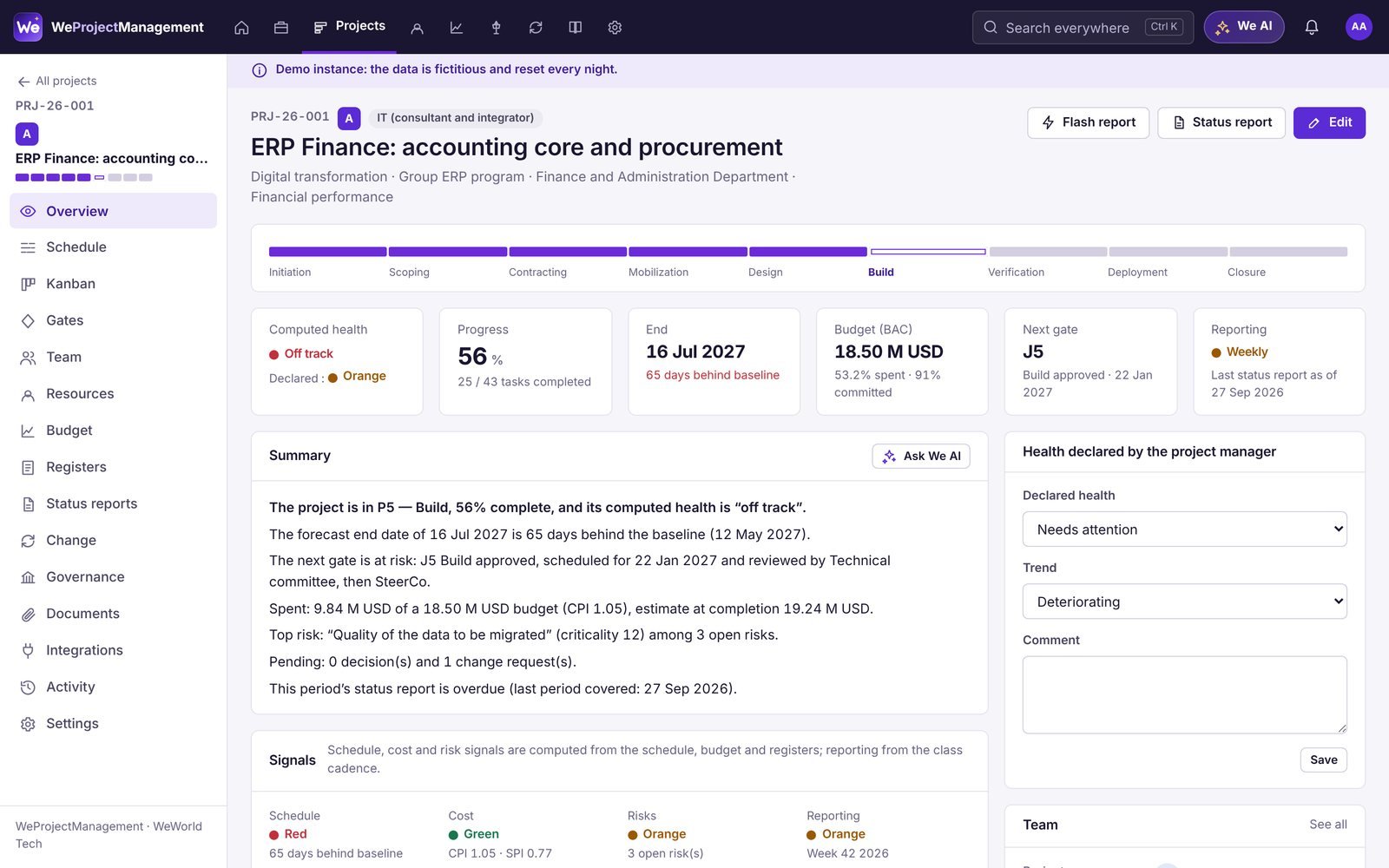Screen dimensions: 1389x868
Task: Open Schedule in the sidebar
Action: point(113,247)
